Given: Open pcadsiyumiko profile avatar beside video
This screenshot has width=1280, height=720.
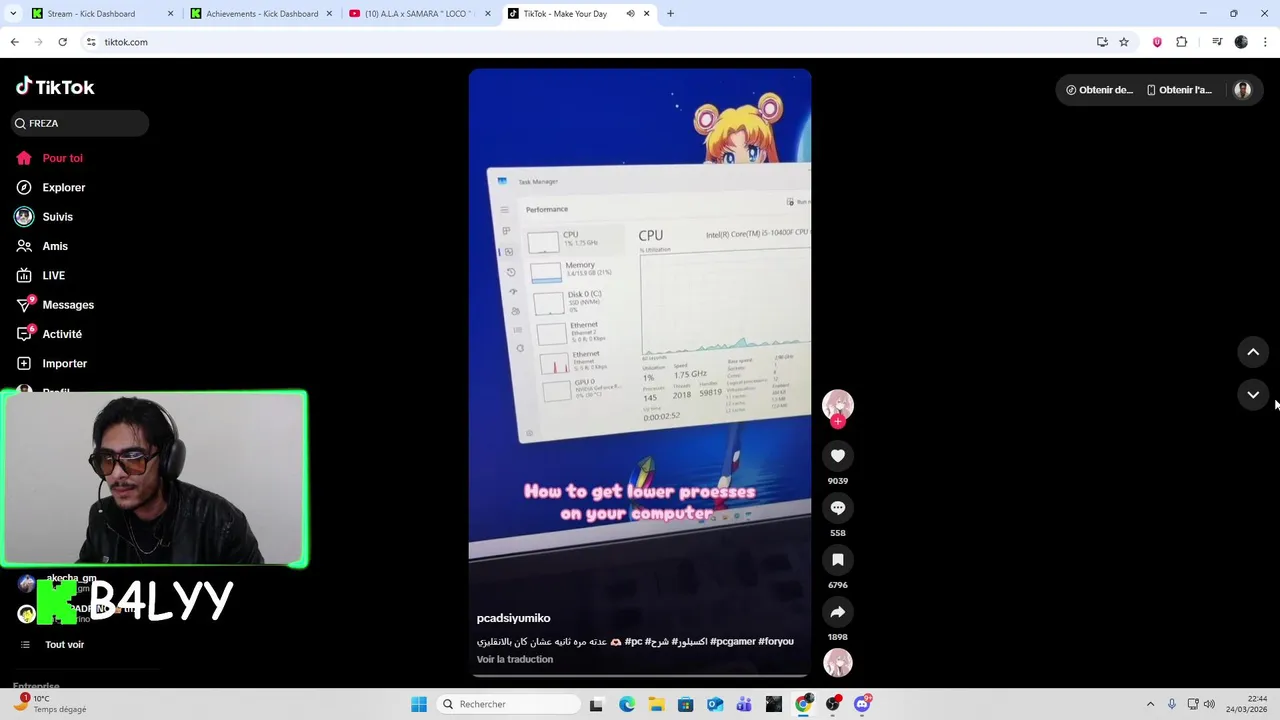Looking at the screenshot, I should [837, 404].
